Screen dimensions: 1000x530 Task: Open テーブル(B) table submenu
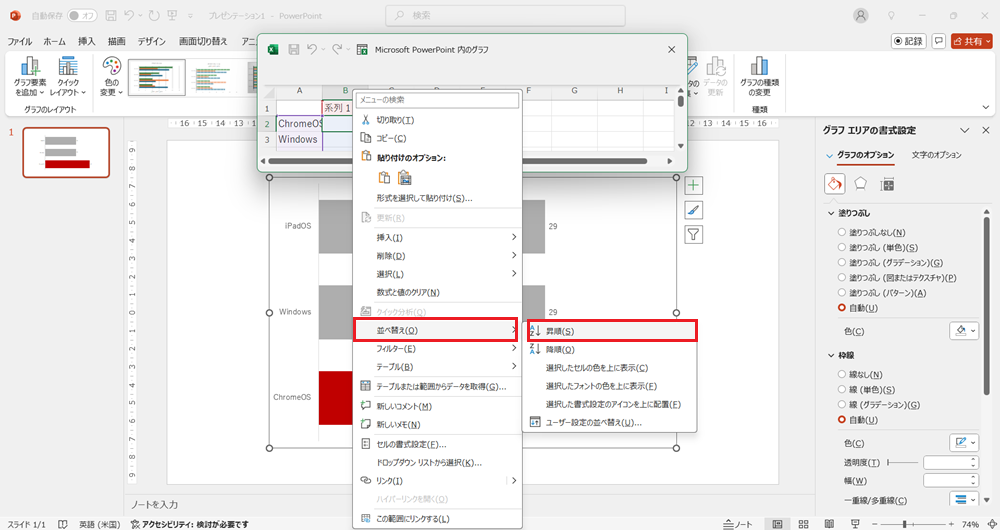pyautogui.click(x=438, y=367)
